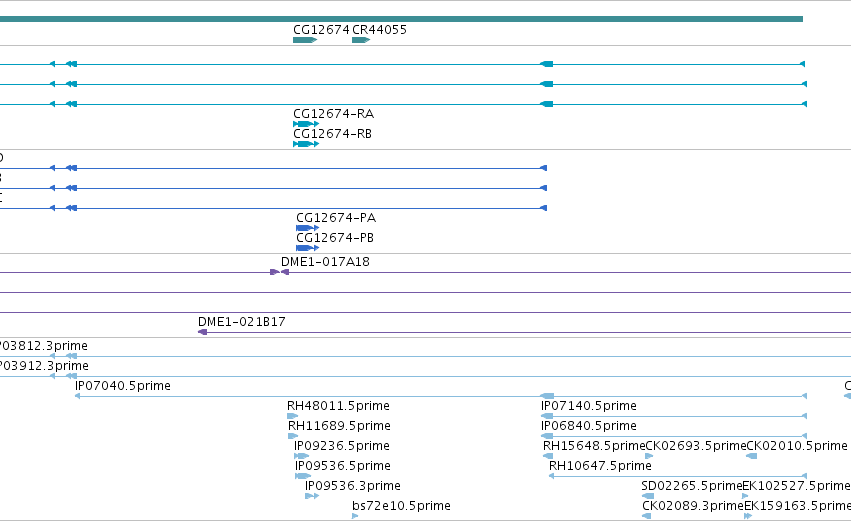Click the CK02089.3prime EST glyph
Image resolution: width=851 pixels, height=521 pixels.
click(x=646, y=516)
